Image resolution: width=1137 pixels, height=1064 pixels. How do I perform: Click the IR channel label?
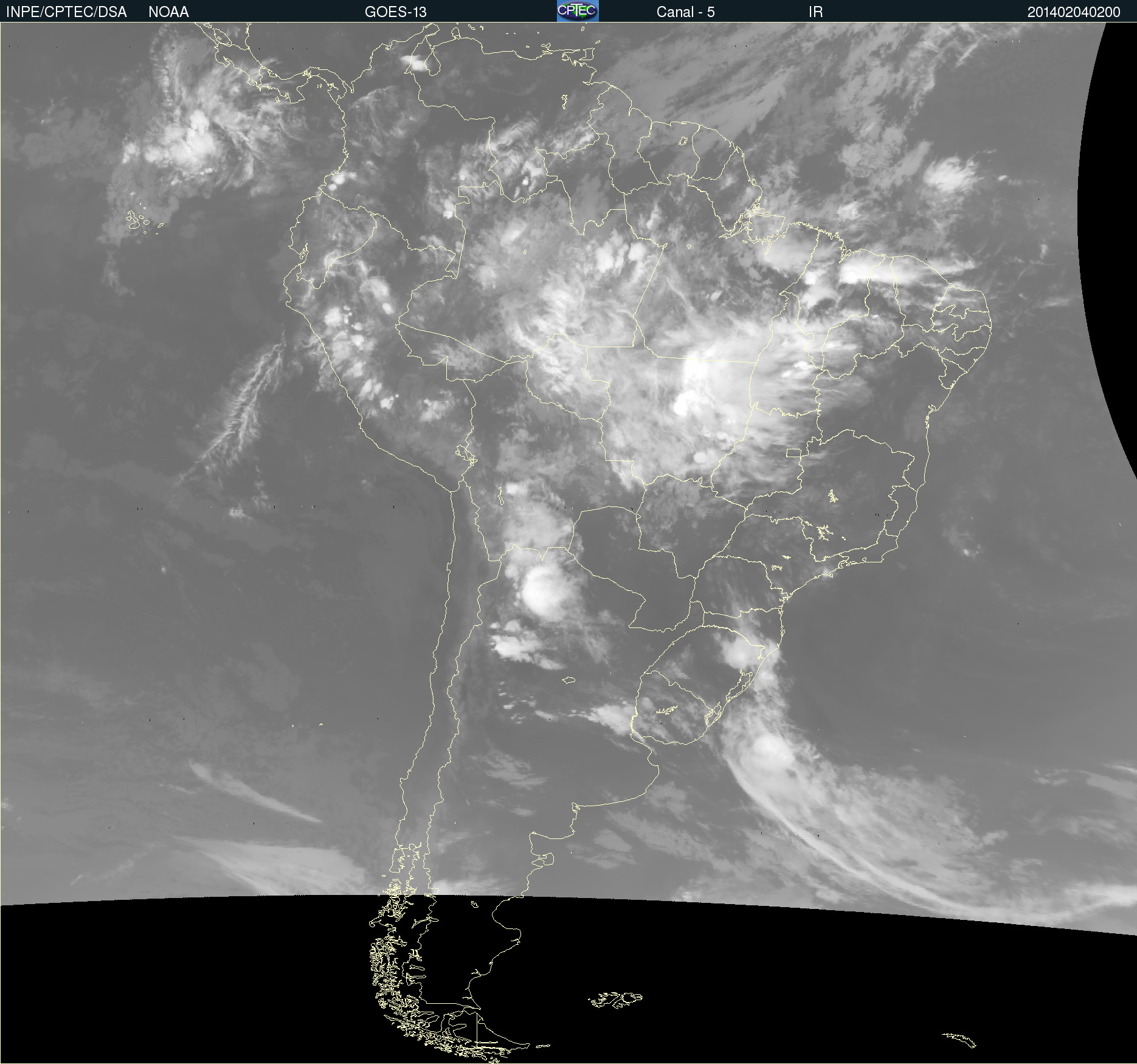pyautogui.click(x=816, y=12)
